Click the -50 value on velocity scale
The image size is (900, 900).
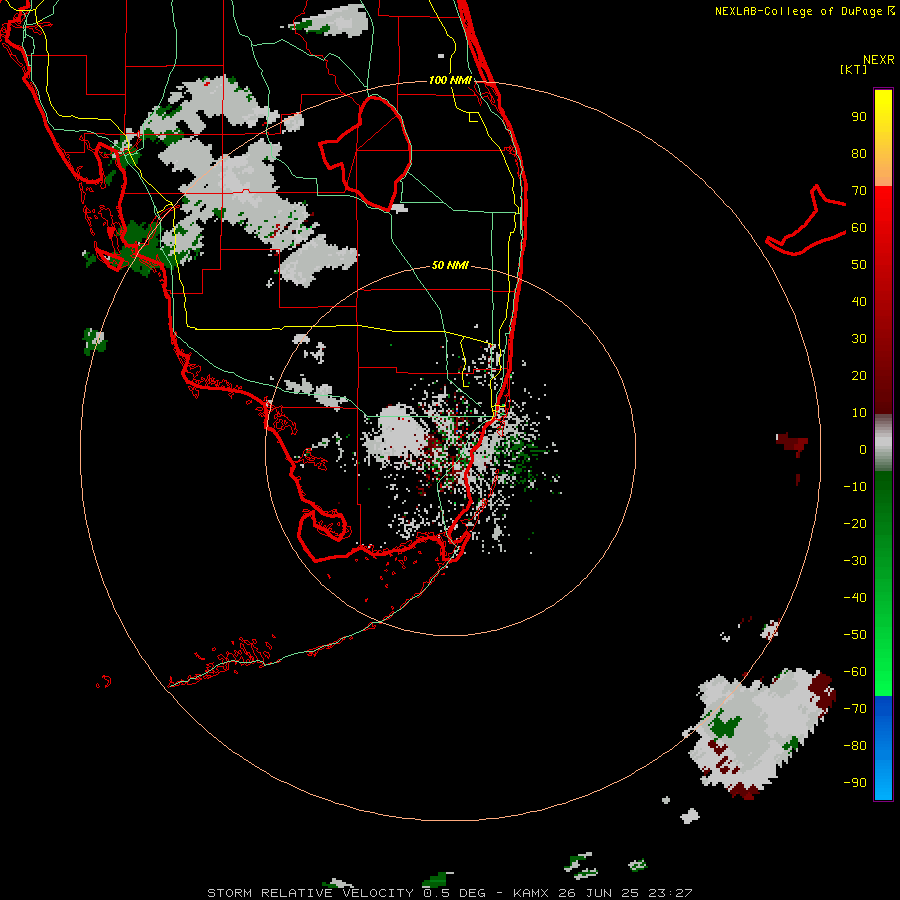(x=855, y=635)
